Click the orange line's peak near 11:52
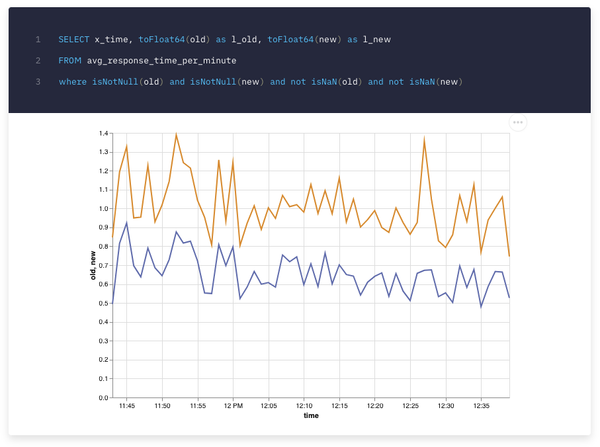The image size is (600, 447). click(176, 133)
